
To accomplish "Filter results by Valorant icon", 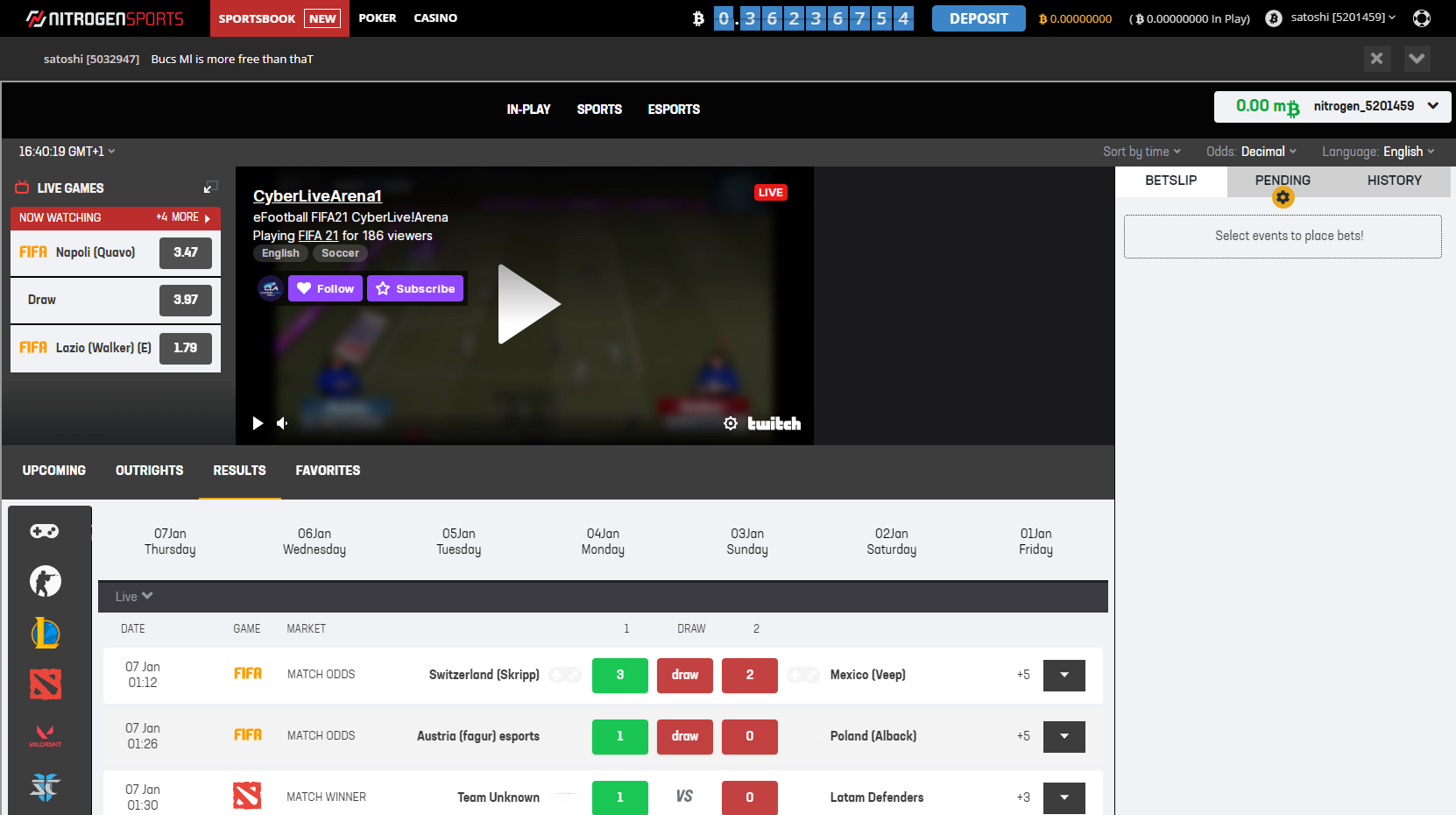I will tap(46, 735).
